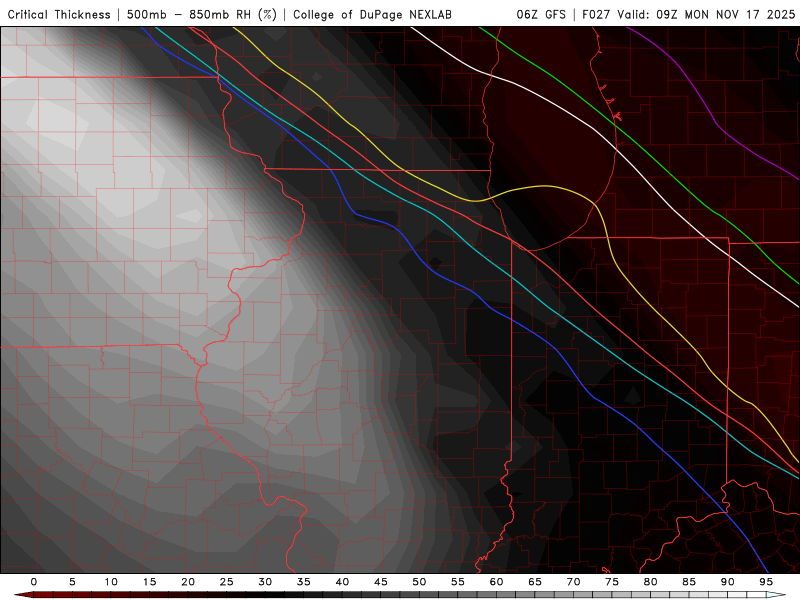Click the "Critical Thickness" title text
Image resolution: width=800 pixels, height=600 pixels.
tap(59, 14)
